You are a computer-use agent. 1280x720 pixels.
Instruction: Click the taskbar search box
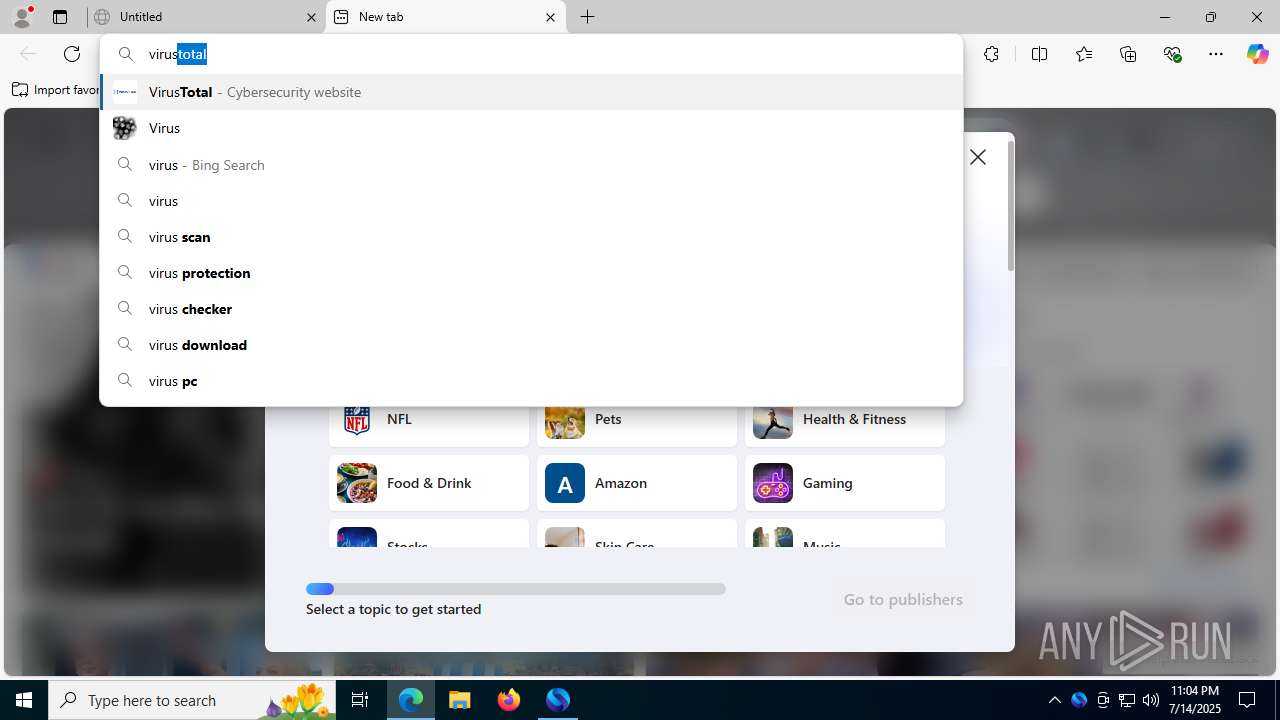[x=193, y=700]
